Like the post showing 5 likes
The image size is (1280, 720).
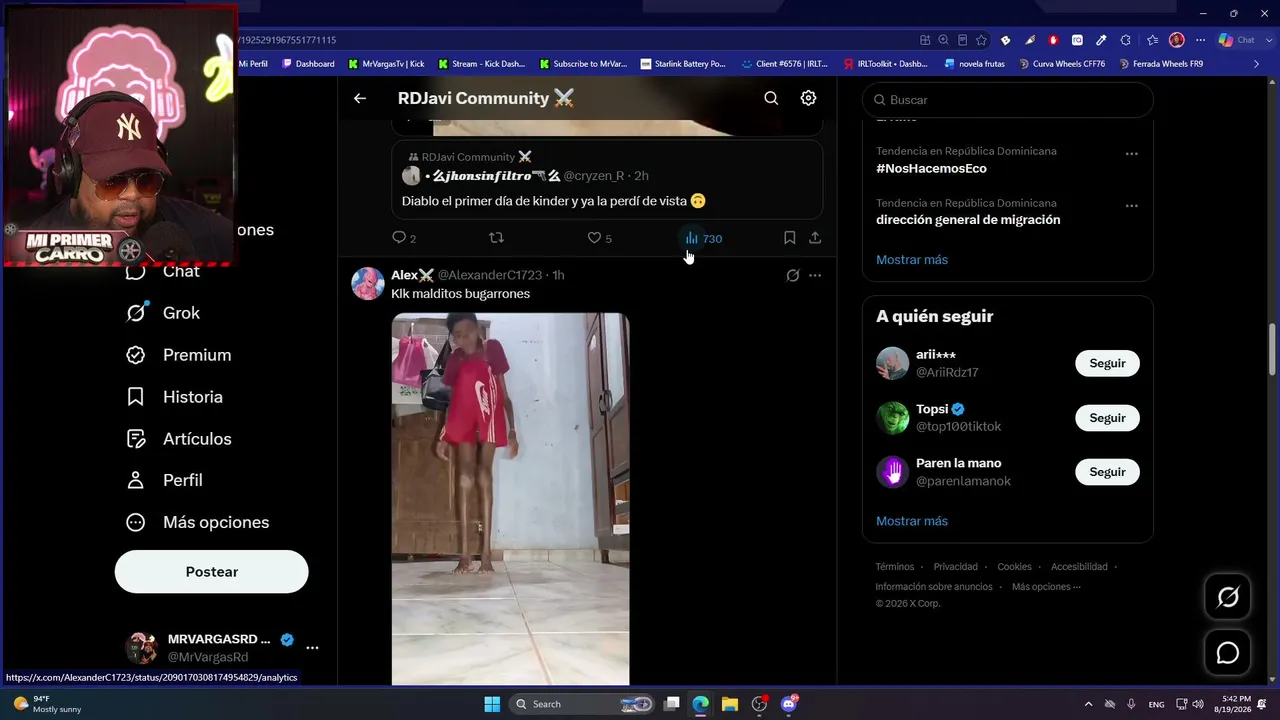(x=599, y=238)
